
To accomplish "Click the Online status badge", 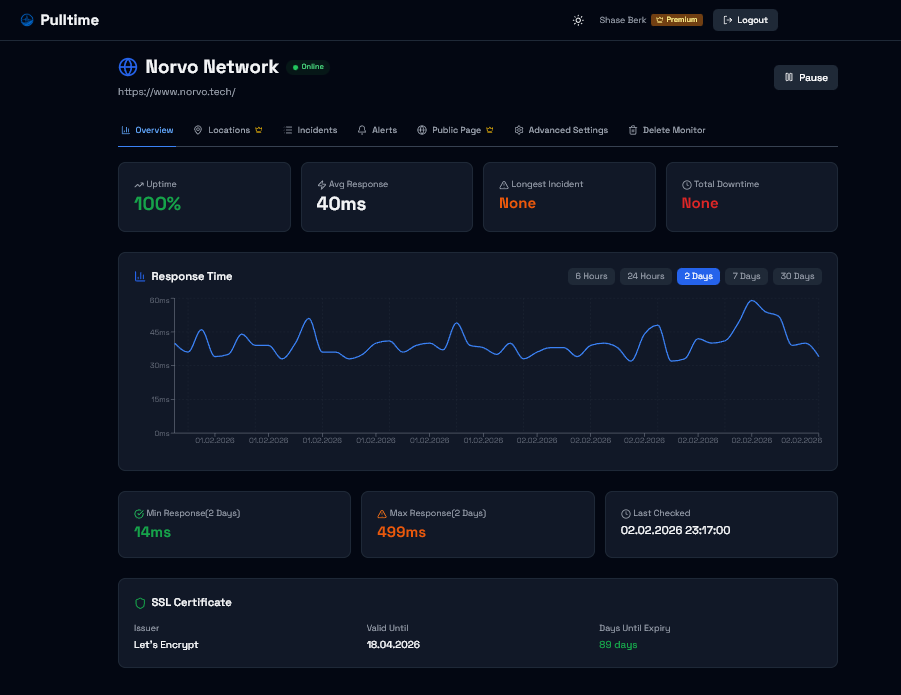I will 308,67.
